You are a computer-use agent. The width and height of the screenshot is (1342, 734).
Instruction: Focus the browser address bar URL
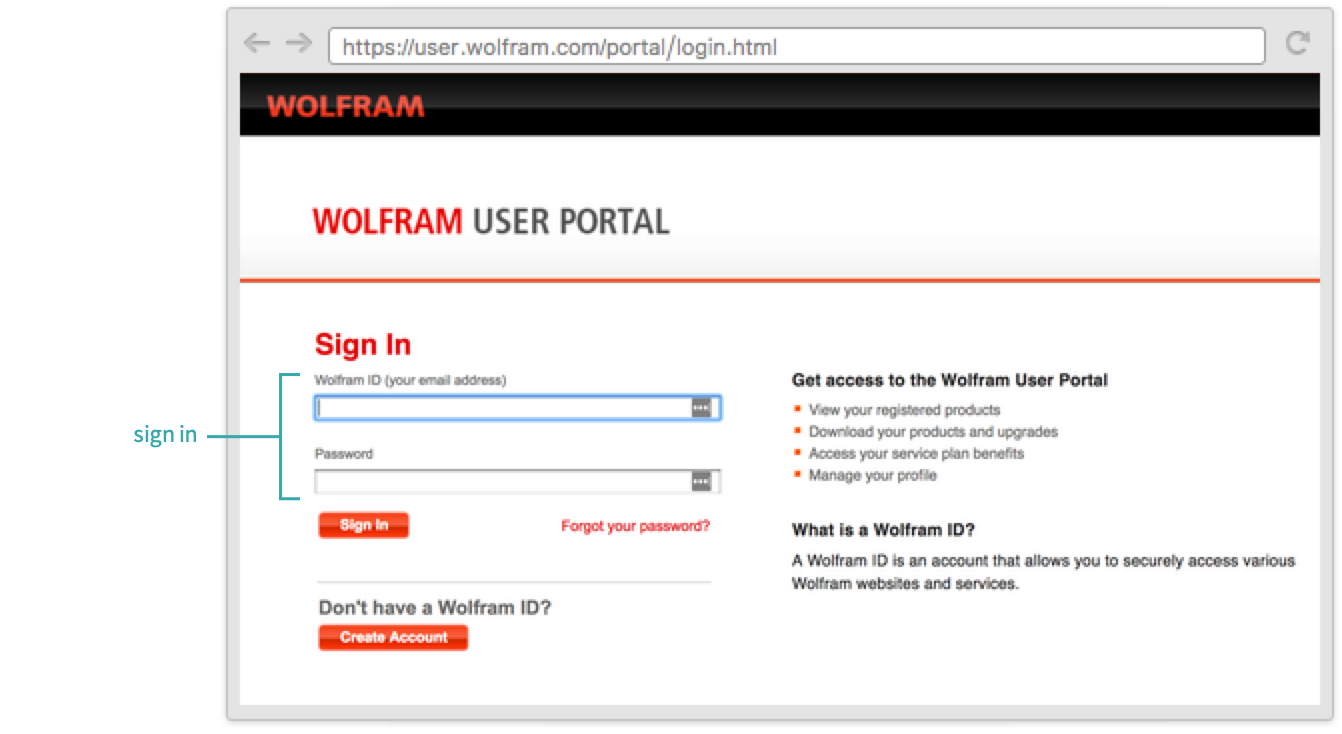point(796,46)
